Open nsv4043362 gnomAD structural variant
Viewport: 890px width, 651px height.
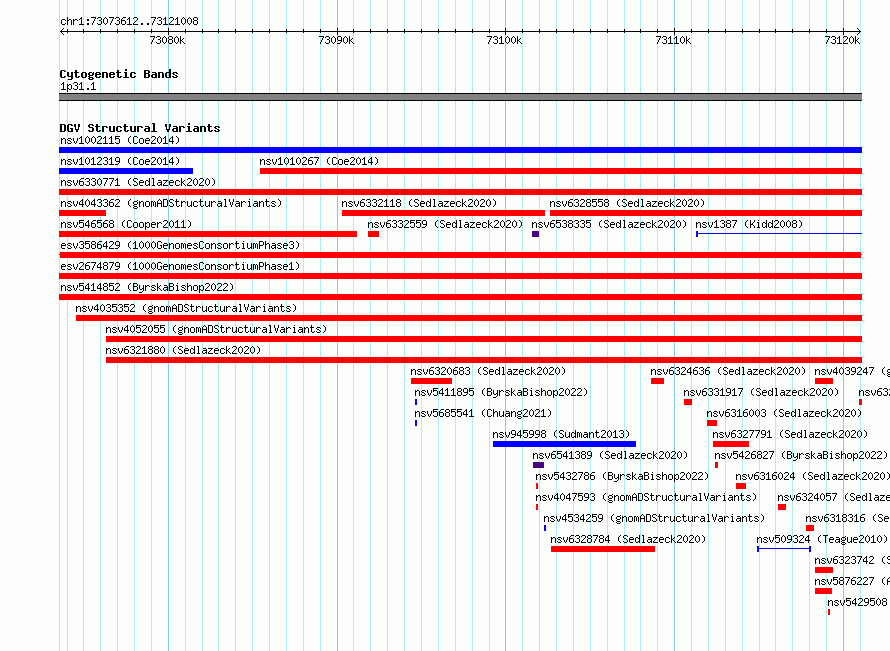click(171, 203)
